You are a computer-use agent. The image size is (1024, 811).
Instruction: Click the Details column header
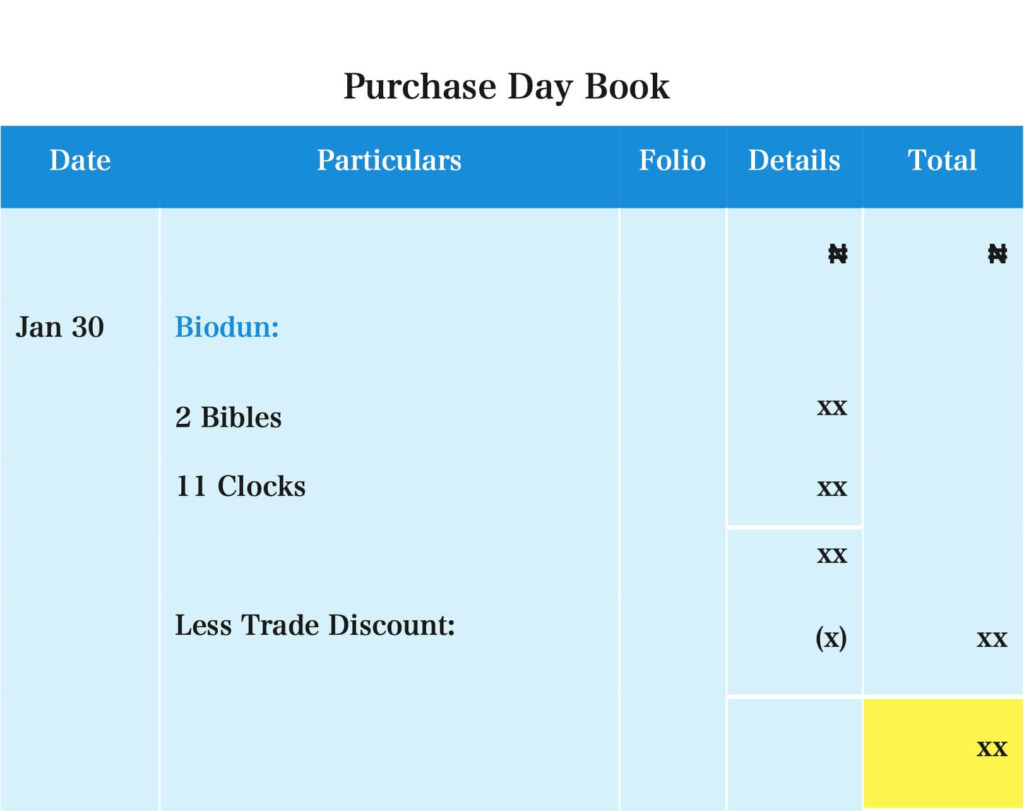pyautogui.click(x=794, y=161)
